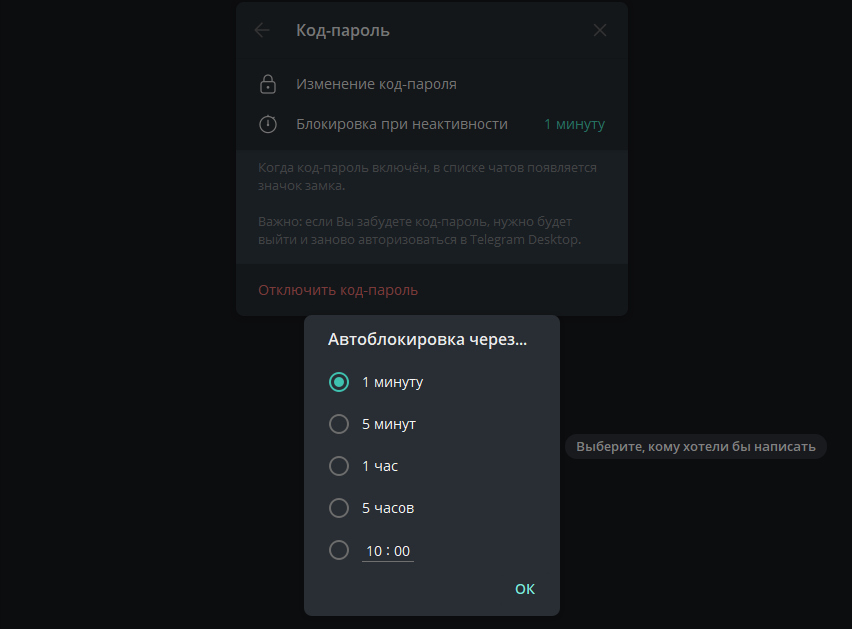This screenshot has width=852, height=629.
Task: Open Изменение код-пароля option
Action: coord(376,85)
